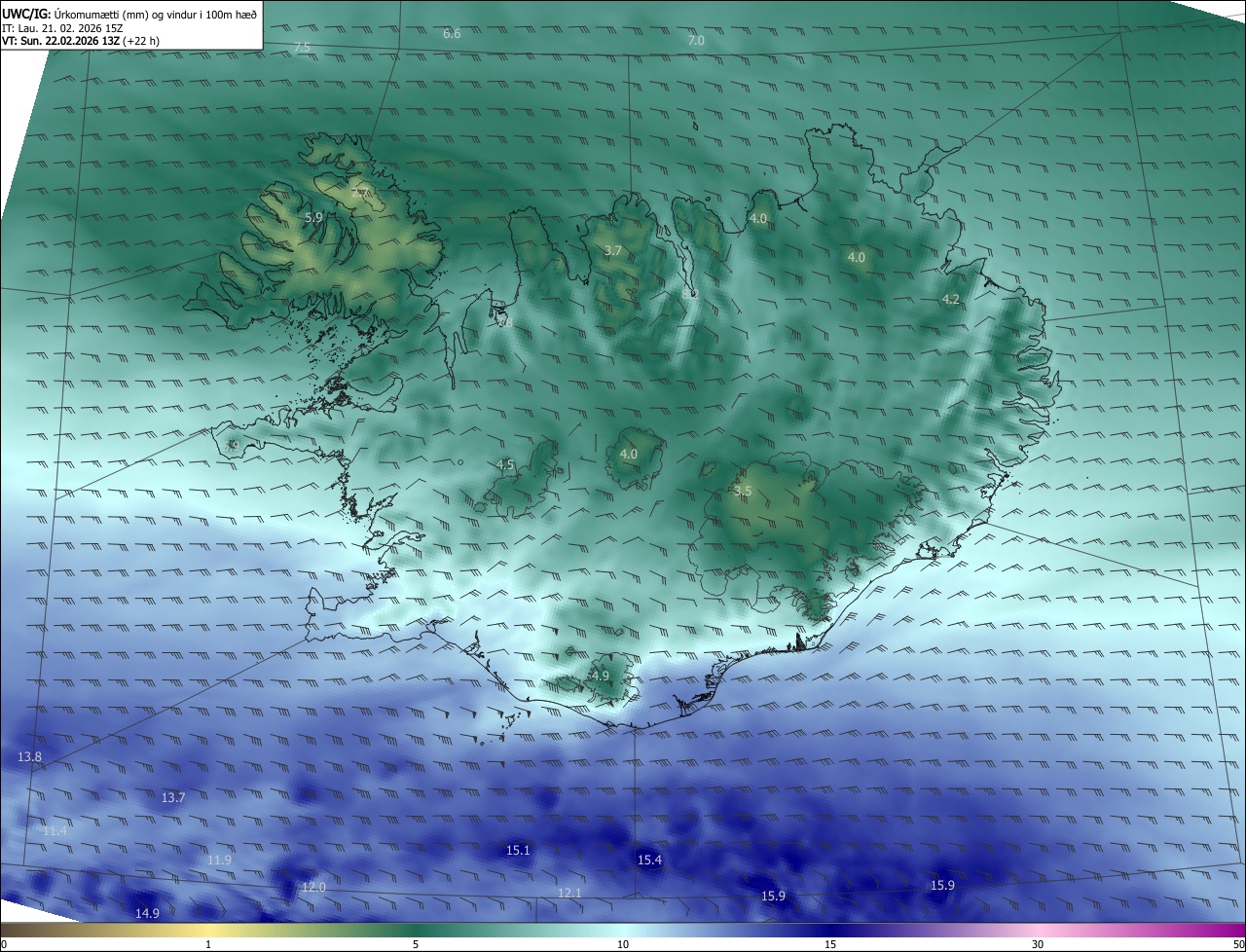Click the legend tick label 0
The height and width of the screenshot is (952, 1246).
pyautogui.click(x=4, y=945)
